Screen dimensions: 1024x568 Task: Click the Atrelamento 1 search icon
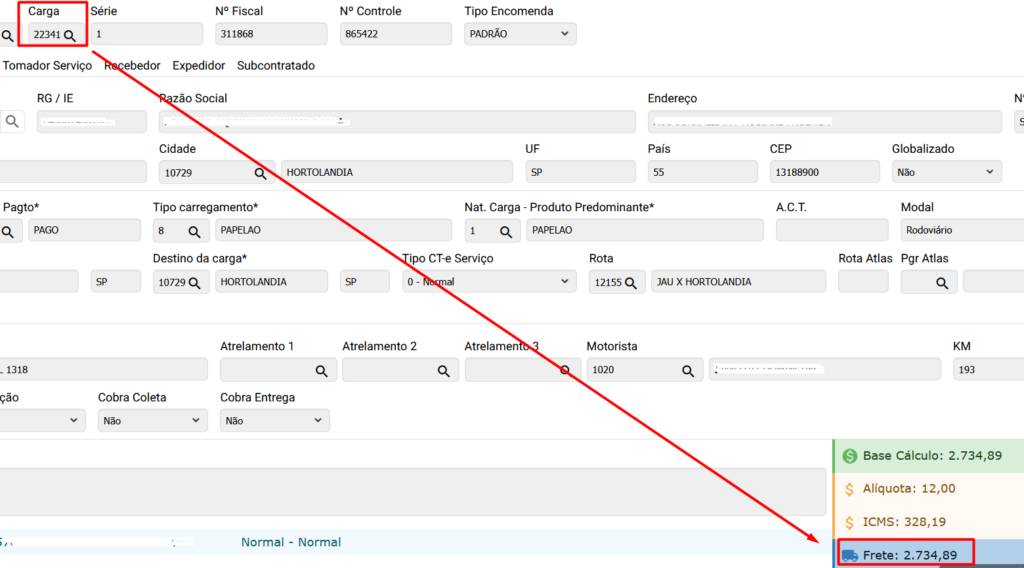coord(321,370)
